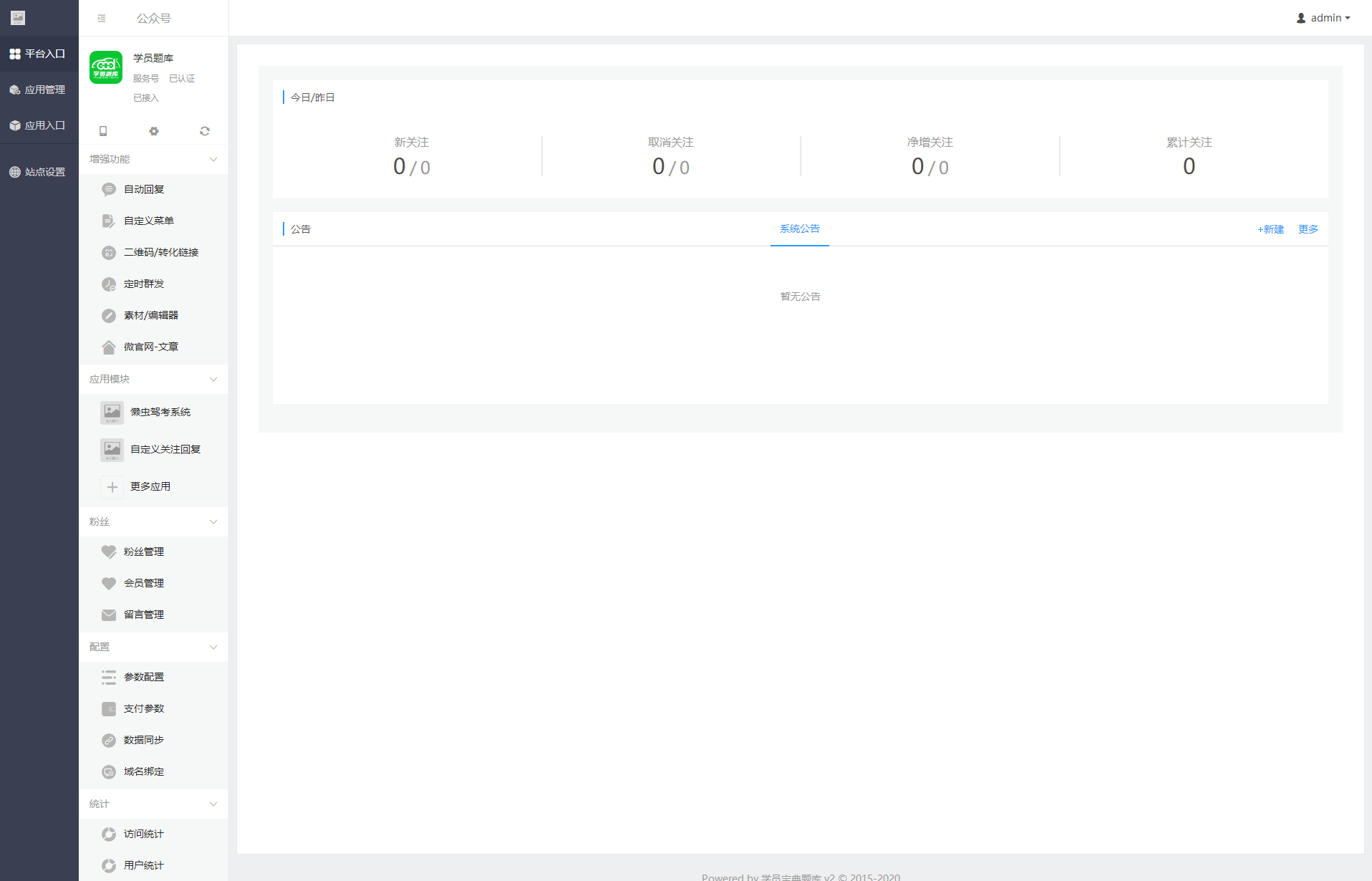Open 懒虫驾考系统 application module
Screen dimensions: 1372x881
click(160, 412)
